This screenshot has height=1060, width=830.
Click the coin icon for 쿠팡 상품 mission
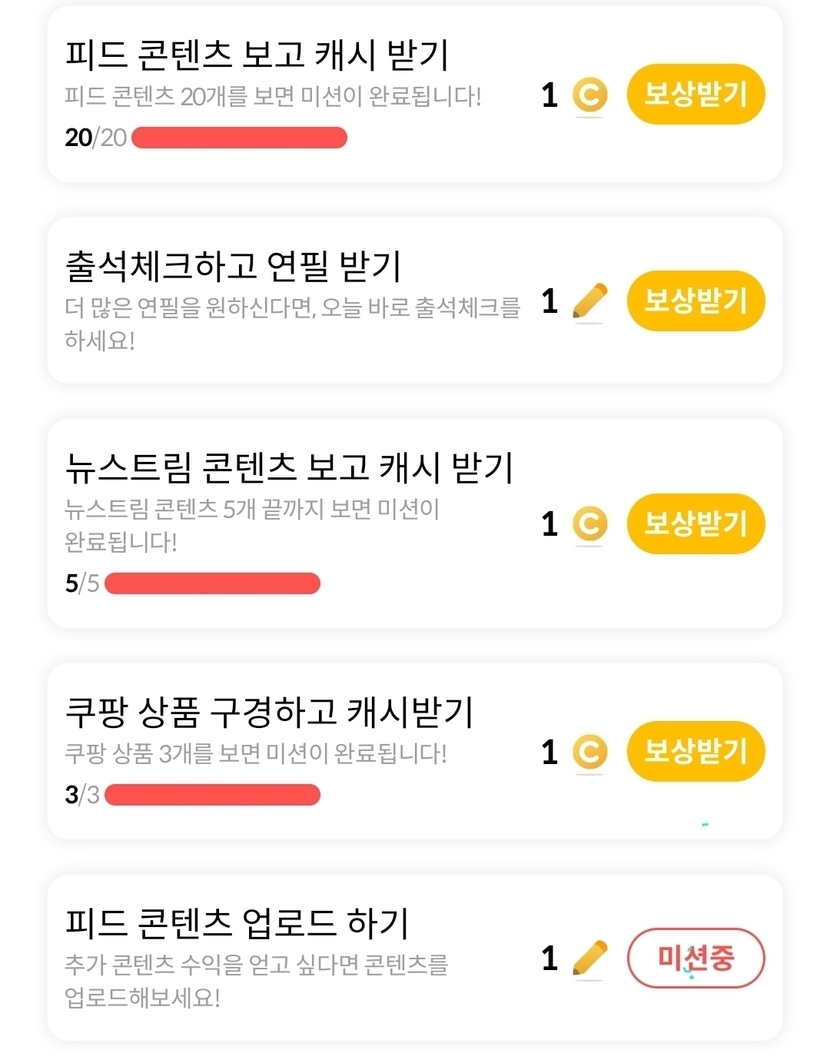point(589,752)
